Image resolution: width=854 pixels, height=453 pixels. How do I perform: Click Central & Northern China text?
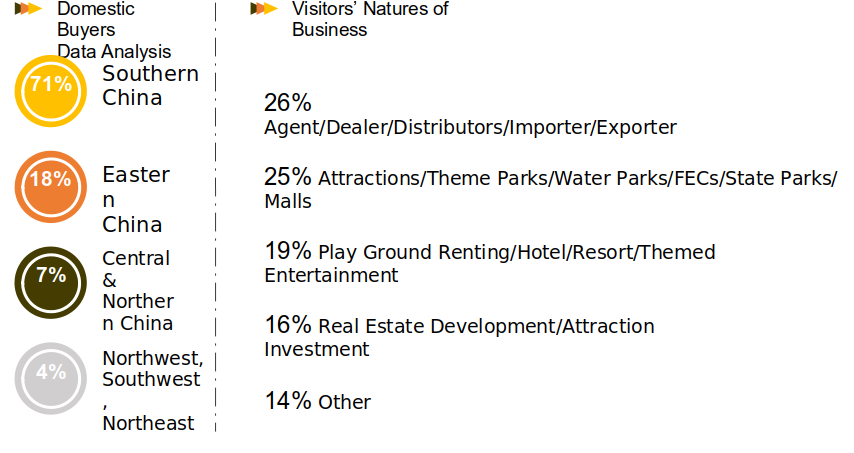click(138, 290)
